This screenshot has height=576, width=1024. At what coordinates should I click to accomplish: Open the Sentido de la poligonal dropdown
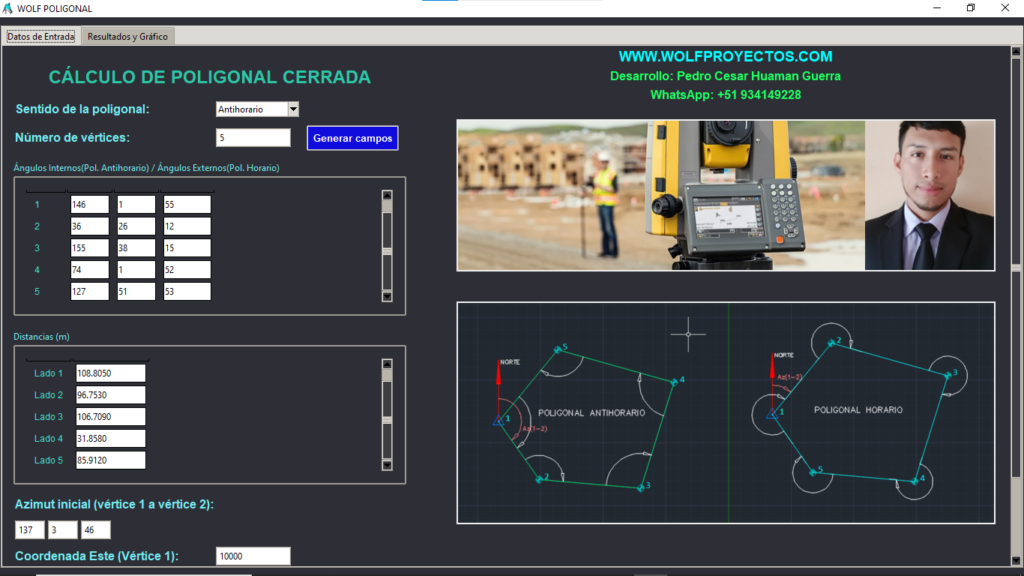(x=293, y=109)
